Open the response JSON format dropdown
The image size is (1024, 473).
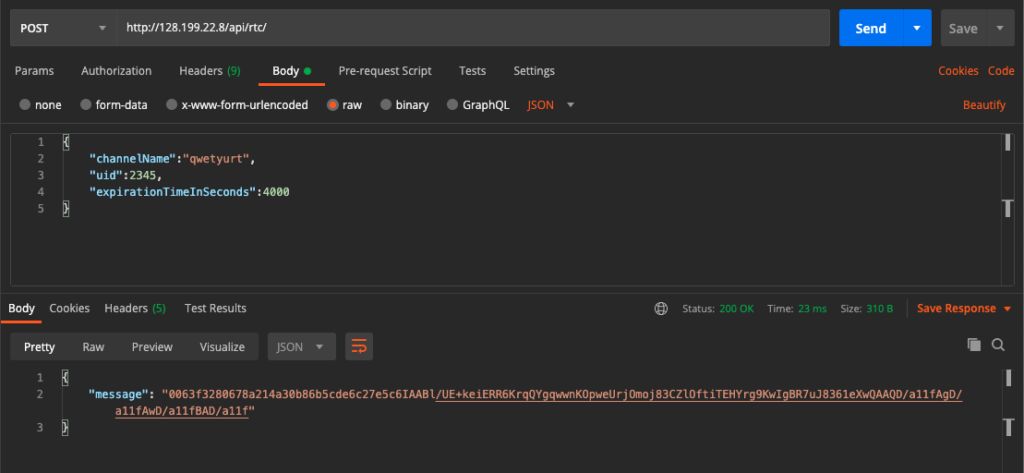click(x=301, y=347)
